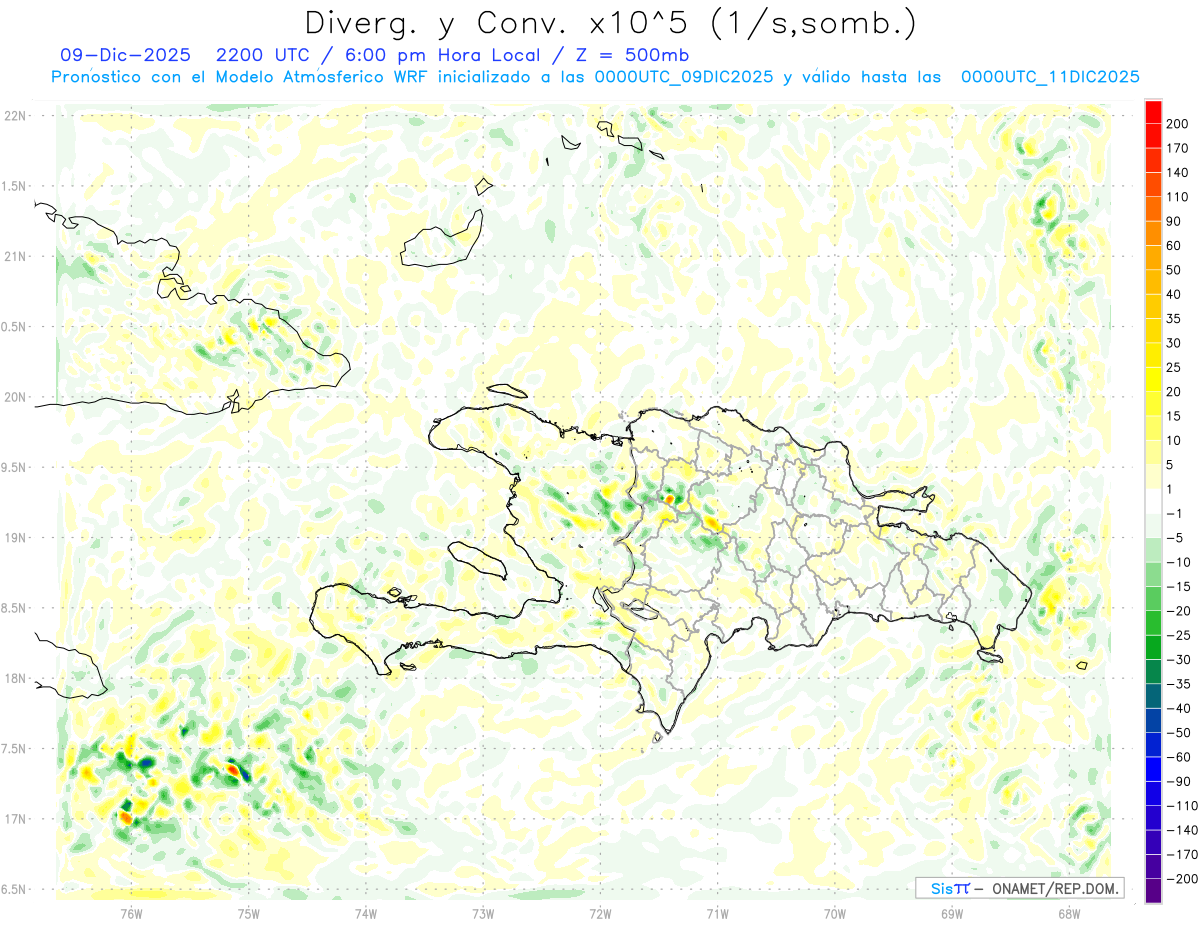Click the positive '170' color scale value
1200x927 pixels.
(x=1177, y=148)
